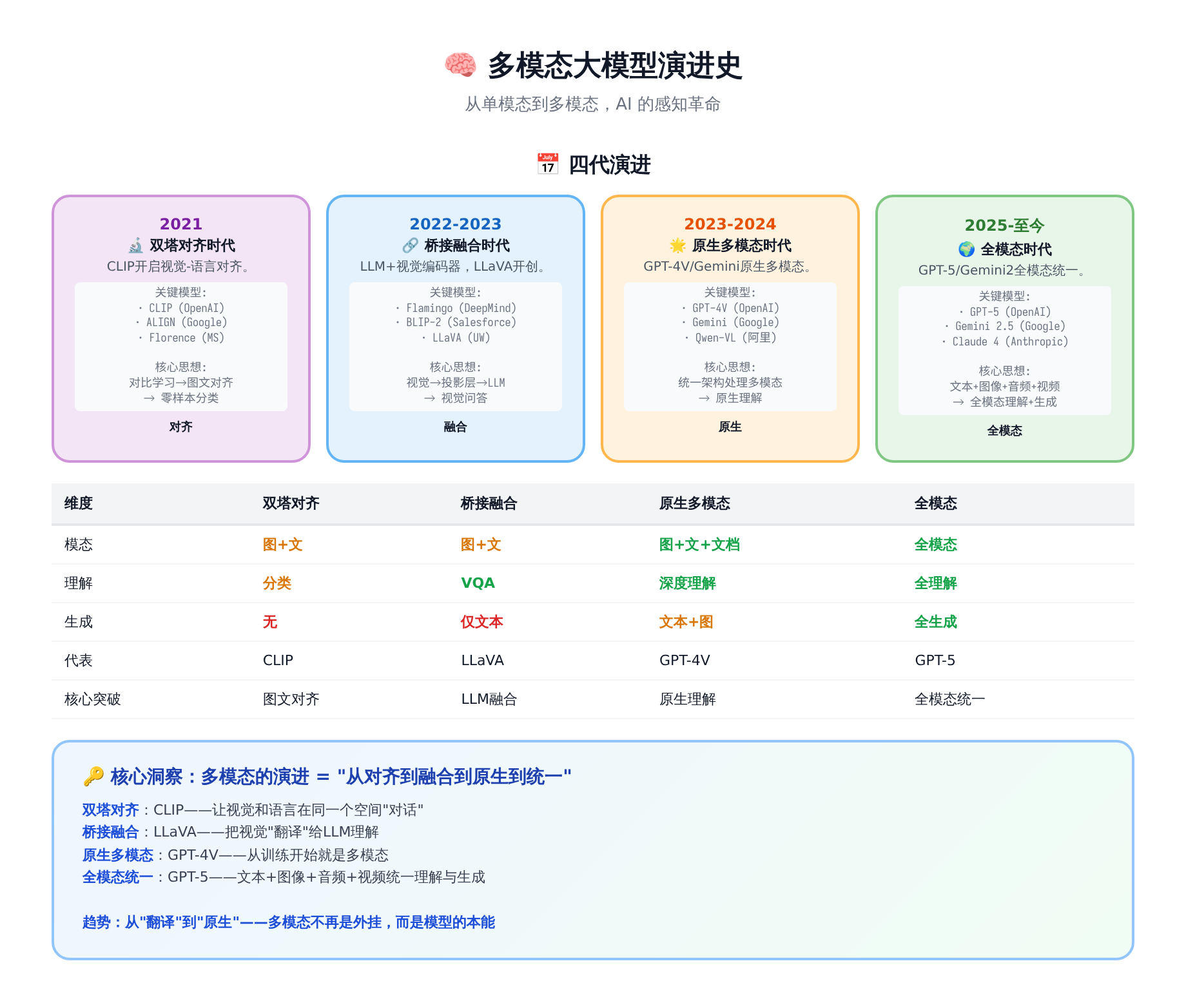Click the microscope icon beside 双塔对齐时代
This screenshot has width=1186, height=1008.
click(x=135, y=246)
